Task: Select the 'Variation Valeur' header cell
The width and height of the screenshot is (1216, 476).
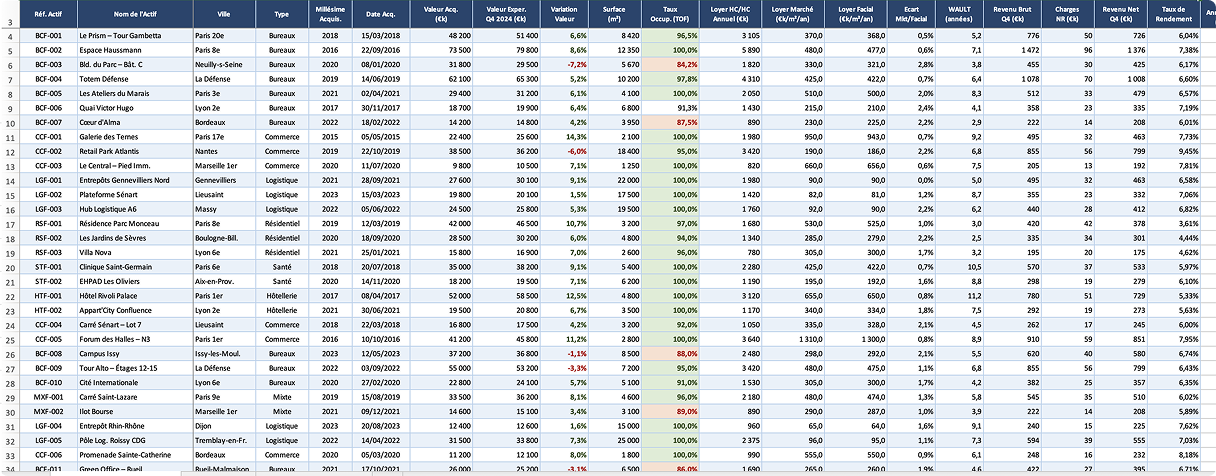Action: click(x=564, y=14)
